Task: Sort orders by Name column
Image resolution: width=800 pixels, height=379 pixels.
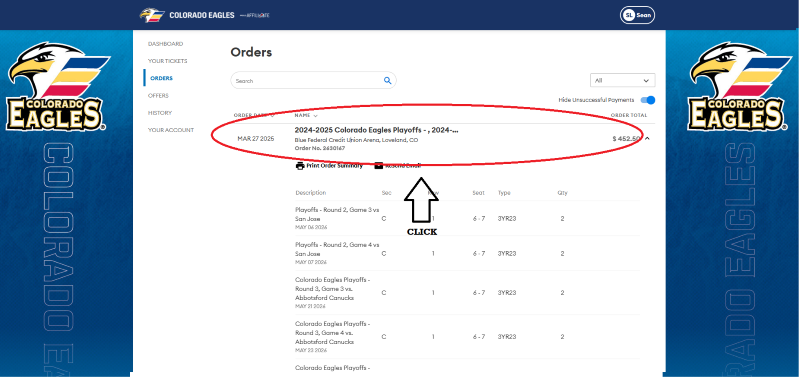Action: 306,115
